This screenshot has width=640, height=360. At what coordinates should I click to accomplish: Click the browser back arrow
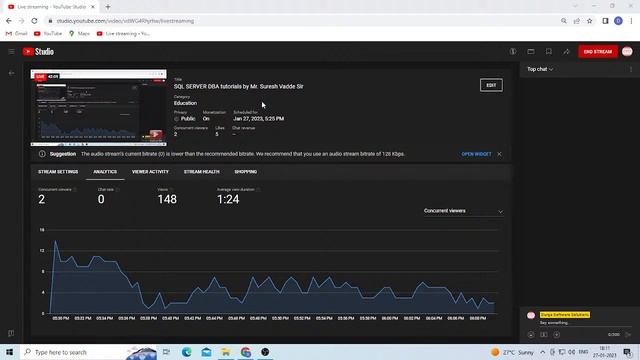[x=9, y=21]
